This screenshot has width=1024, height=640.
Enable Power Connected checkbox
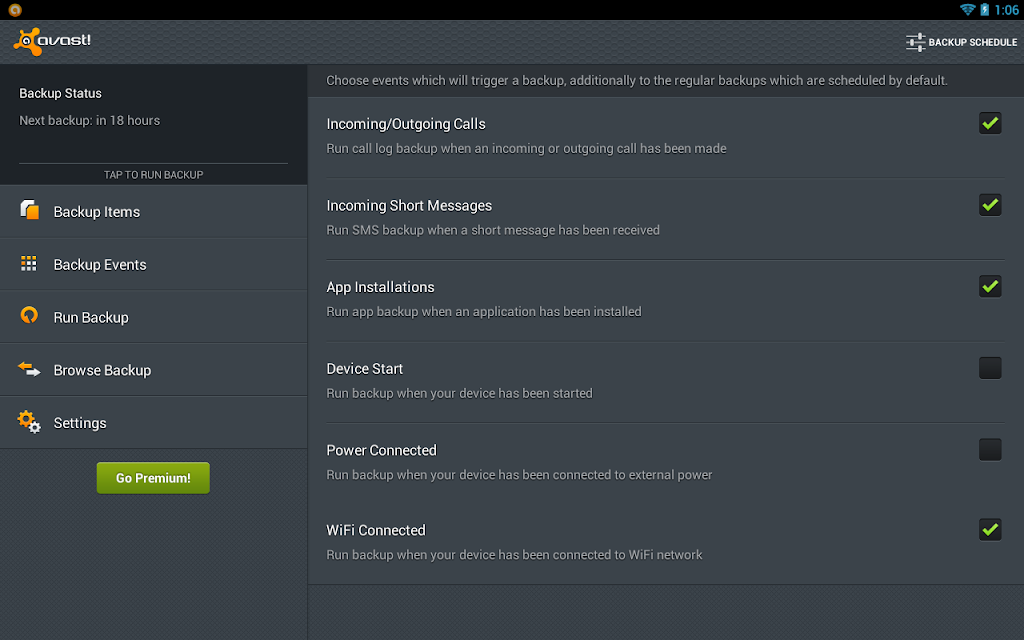990,449
